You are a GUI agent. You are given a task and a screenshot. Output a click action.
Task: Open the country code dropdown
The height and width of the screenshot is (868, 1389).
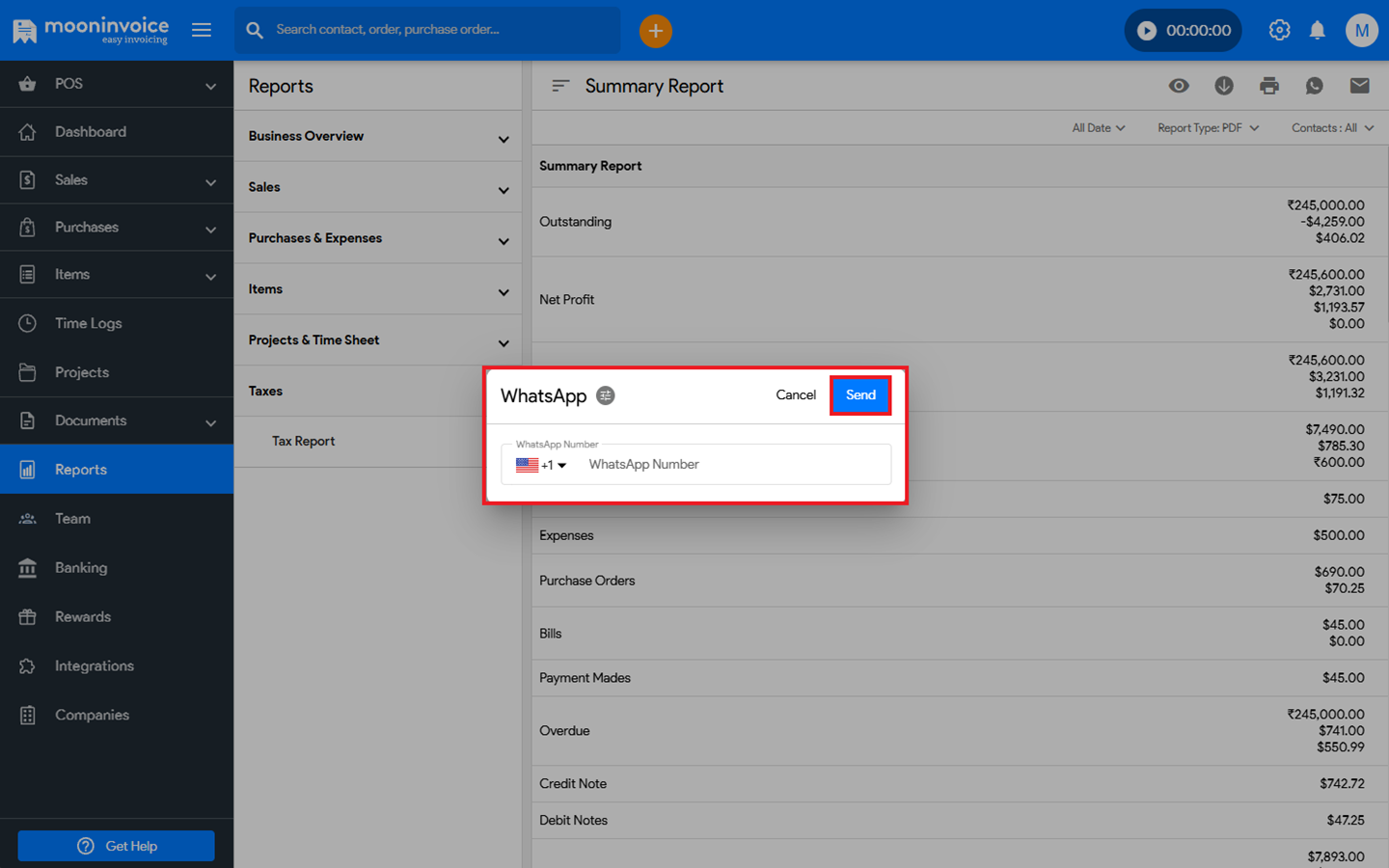(x=541, y=465)
